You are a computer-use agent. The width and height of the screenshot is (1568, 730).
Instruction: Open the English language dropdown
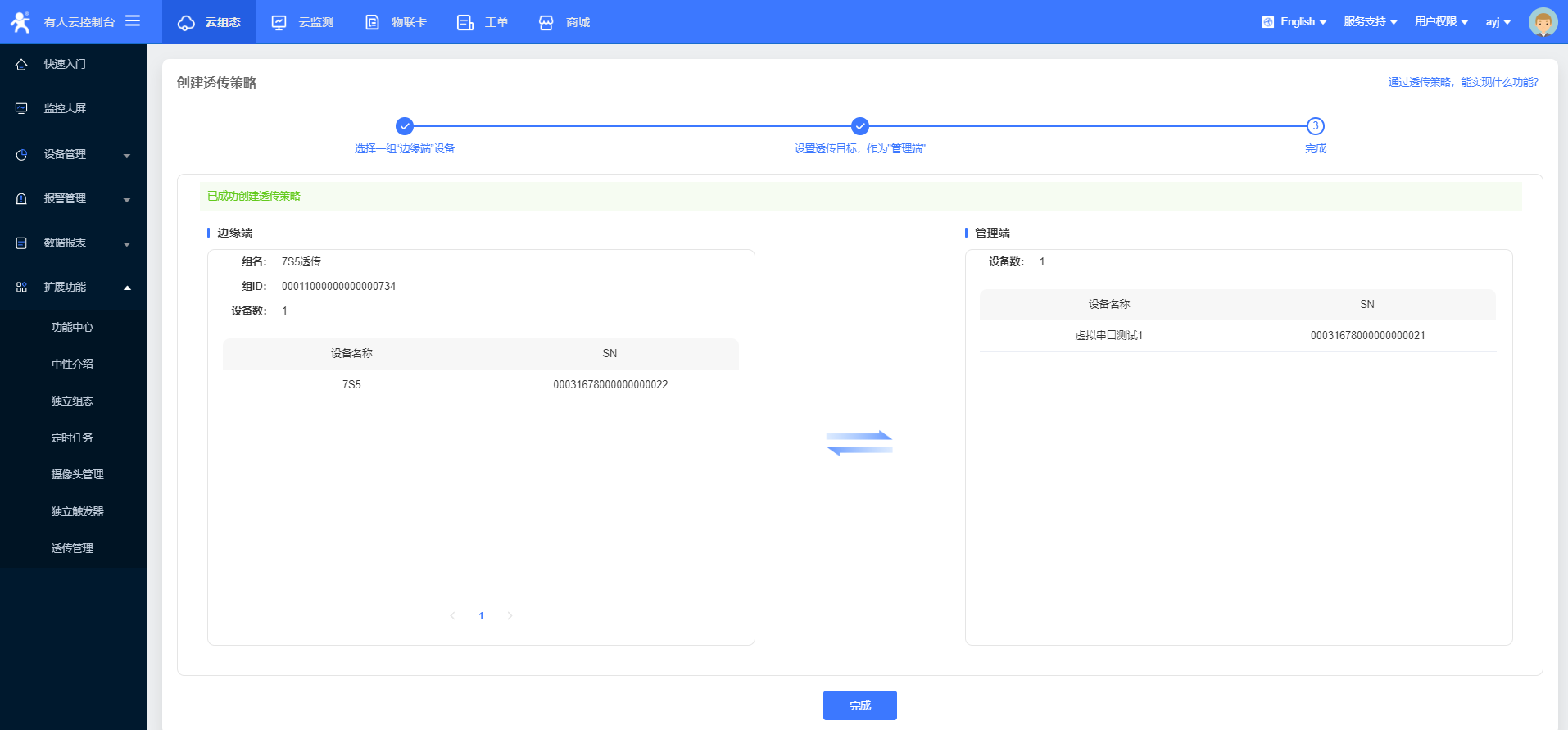click(1294, 22)
